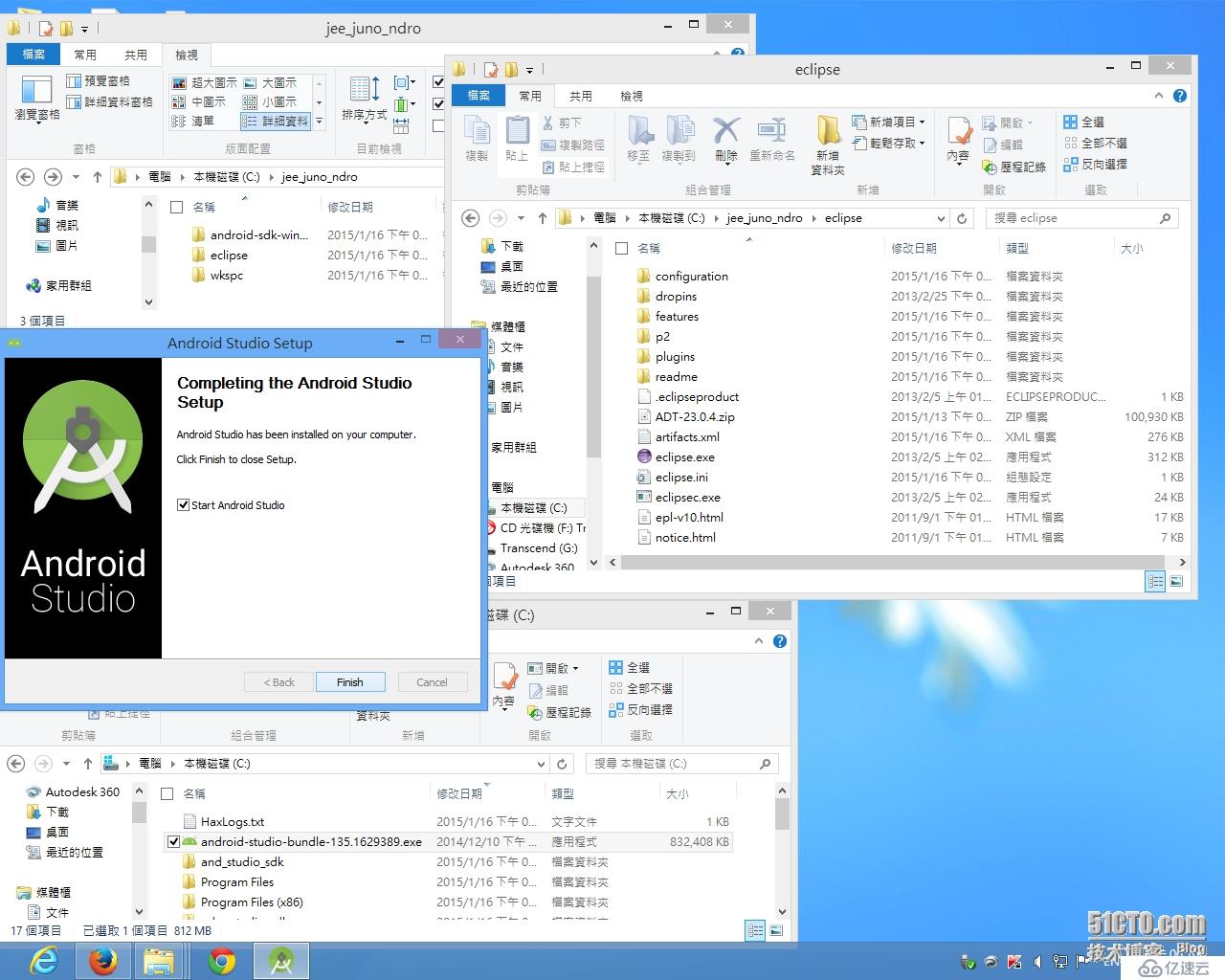Click the back arrow in eclipse window
This screenshot has width=1225, height=980.
pos(471,218)
